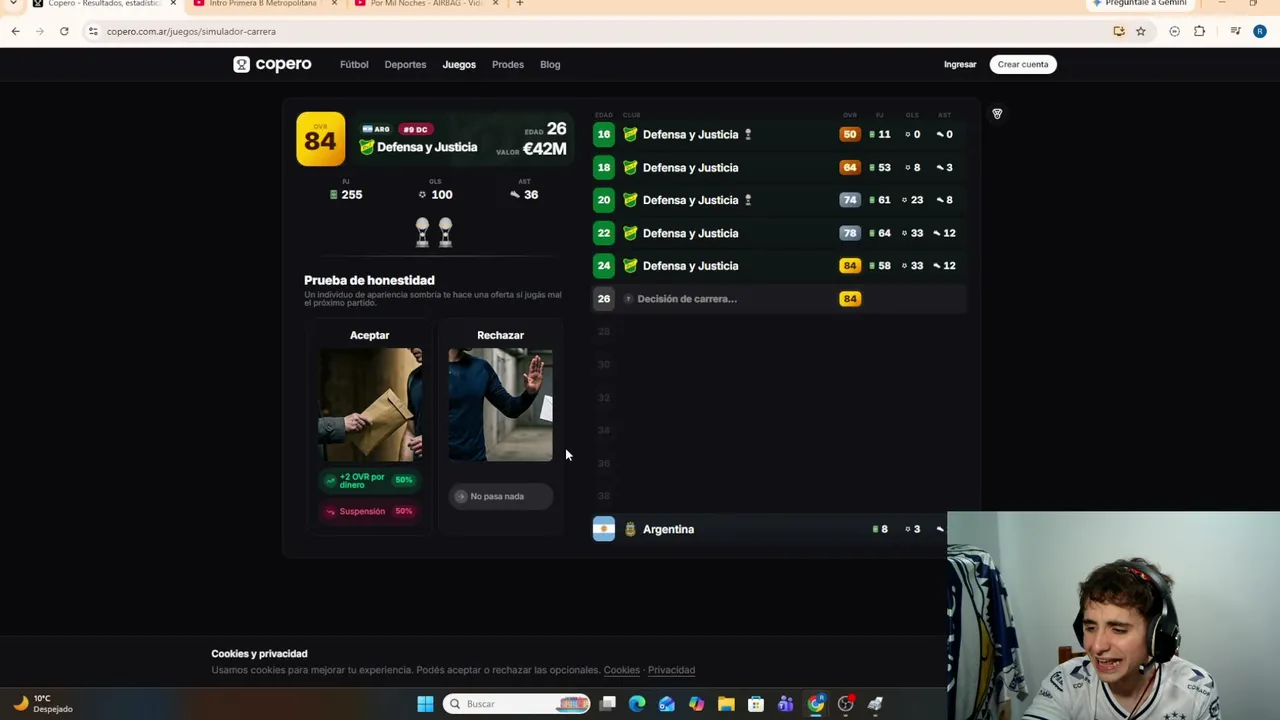Open the Privacidad link in privacy banner
Image resolution: width=1280 pixels, height=720 pixels.
click(671, 670)
